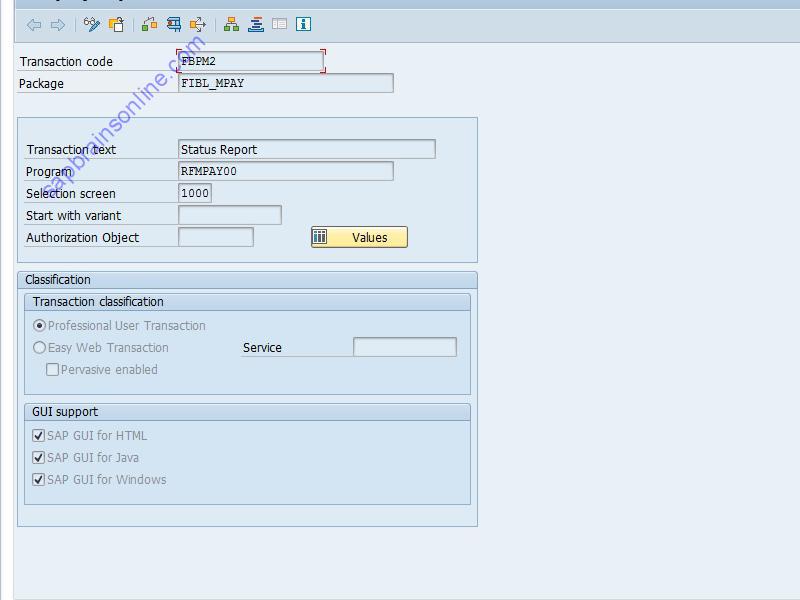Toggle the Pervasive enabled checkbox
The width and height of the screenshot is (800, 600).
click(x=52, y=369)
